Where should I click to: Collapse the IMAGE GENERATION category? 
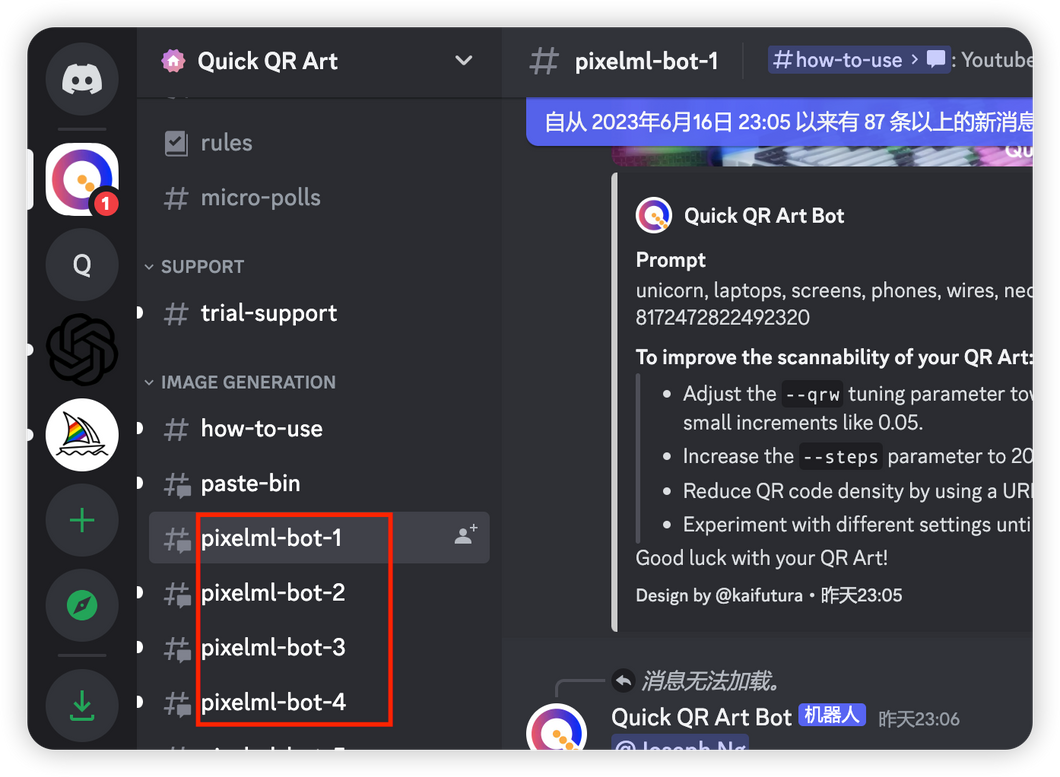tap(240, 382)
